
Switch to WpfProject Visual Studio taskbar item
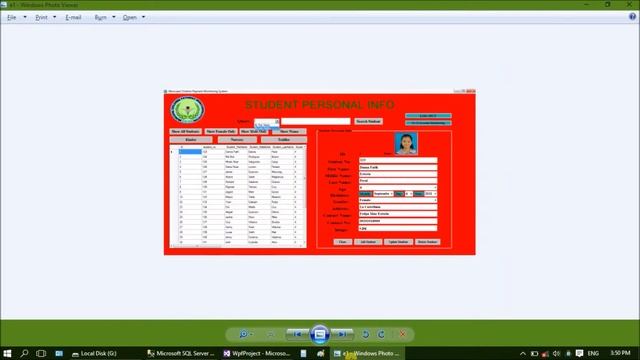[x=257, y=353]
